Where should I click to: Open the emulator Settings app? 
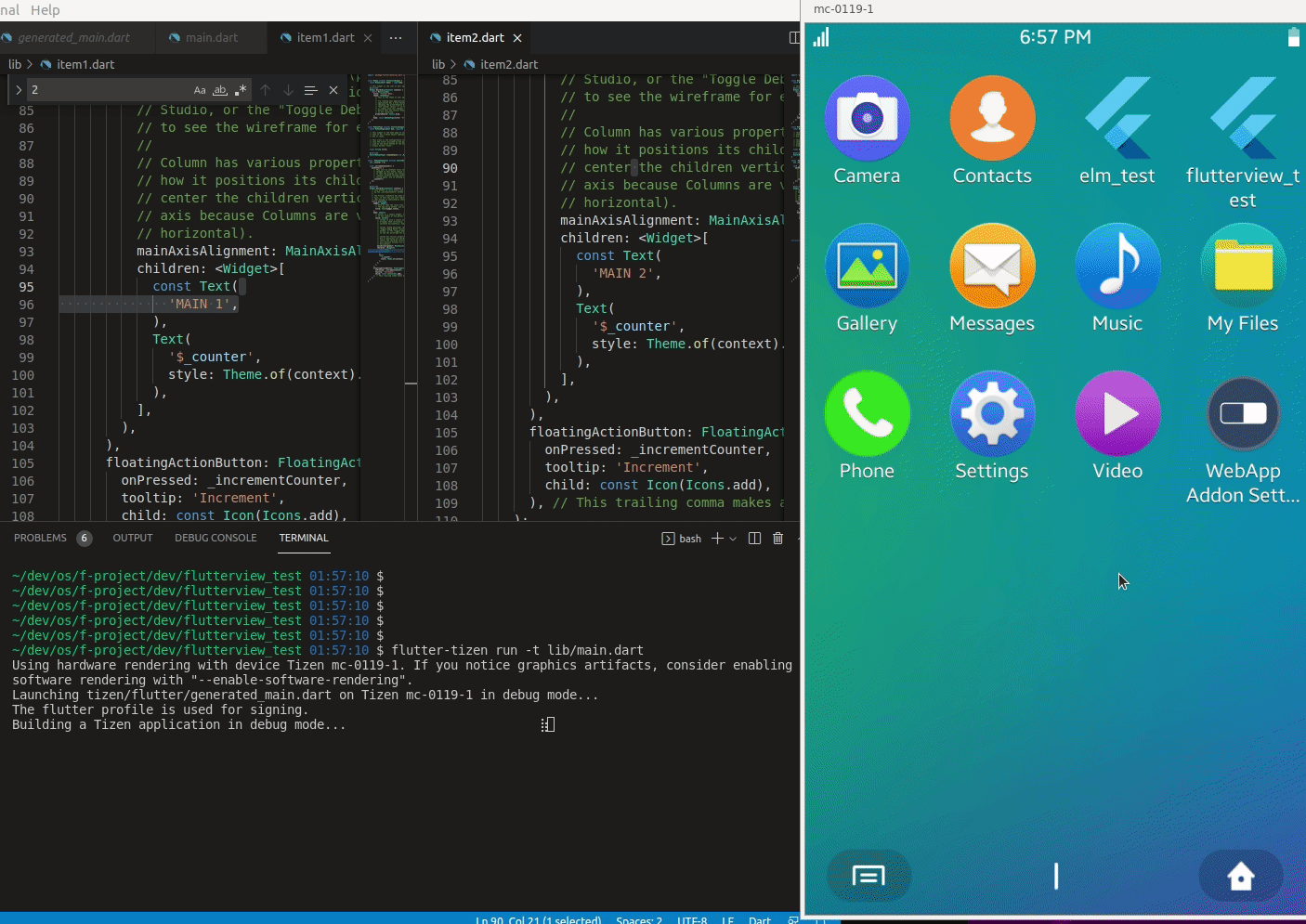tap(992, 414)
